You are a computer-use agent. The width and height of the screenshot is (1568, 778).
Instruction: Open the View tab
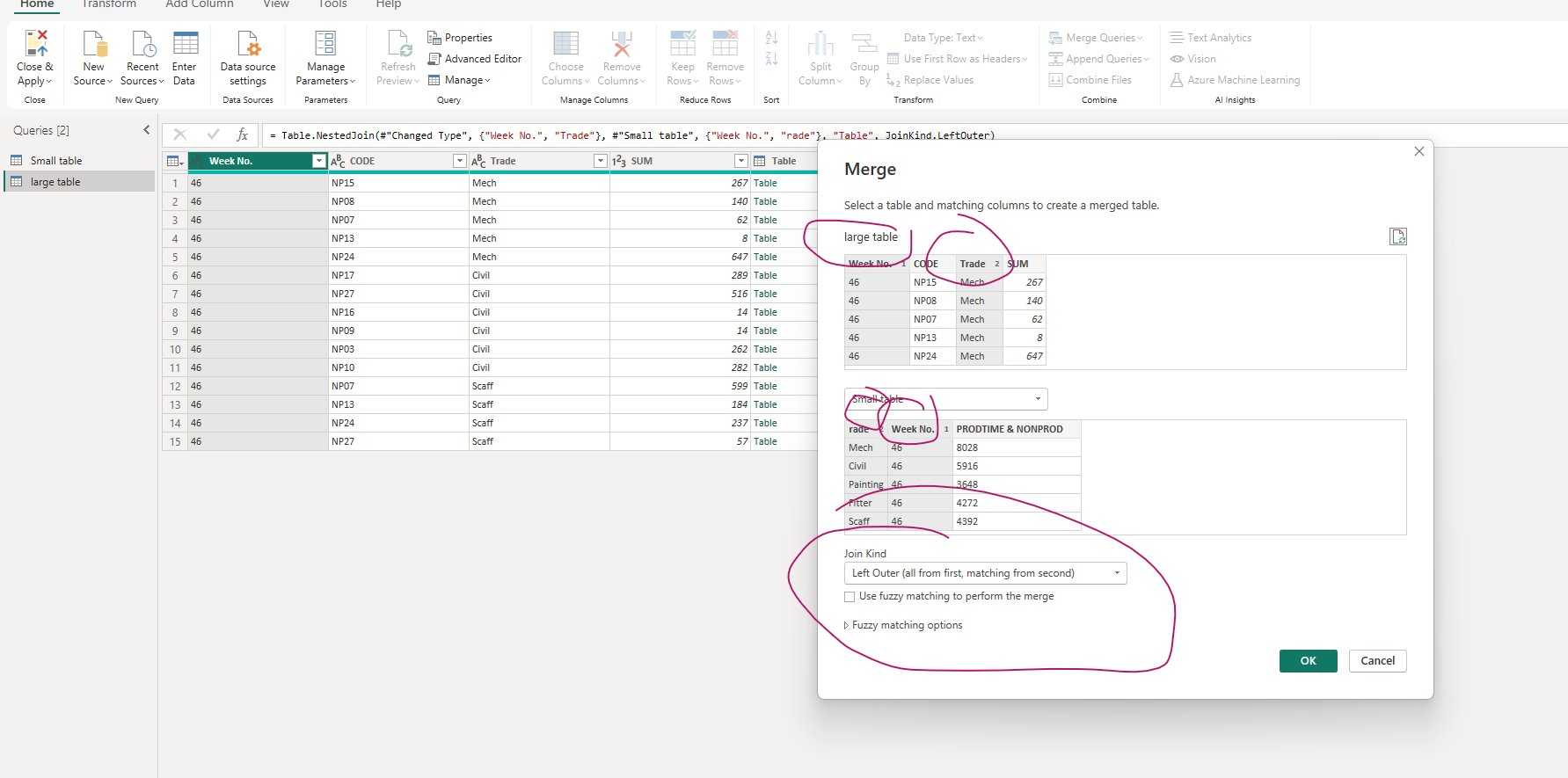[x=276, y=4]
